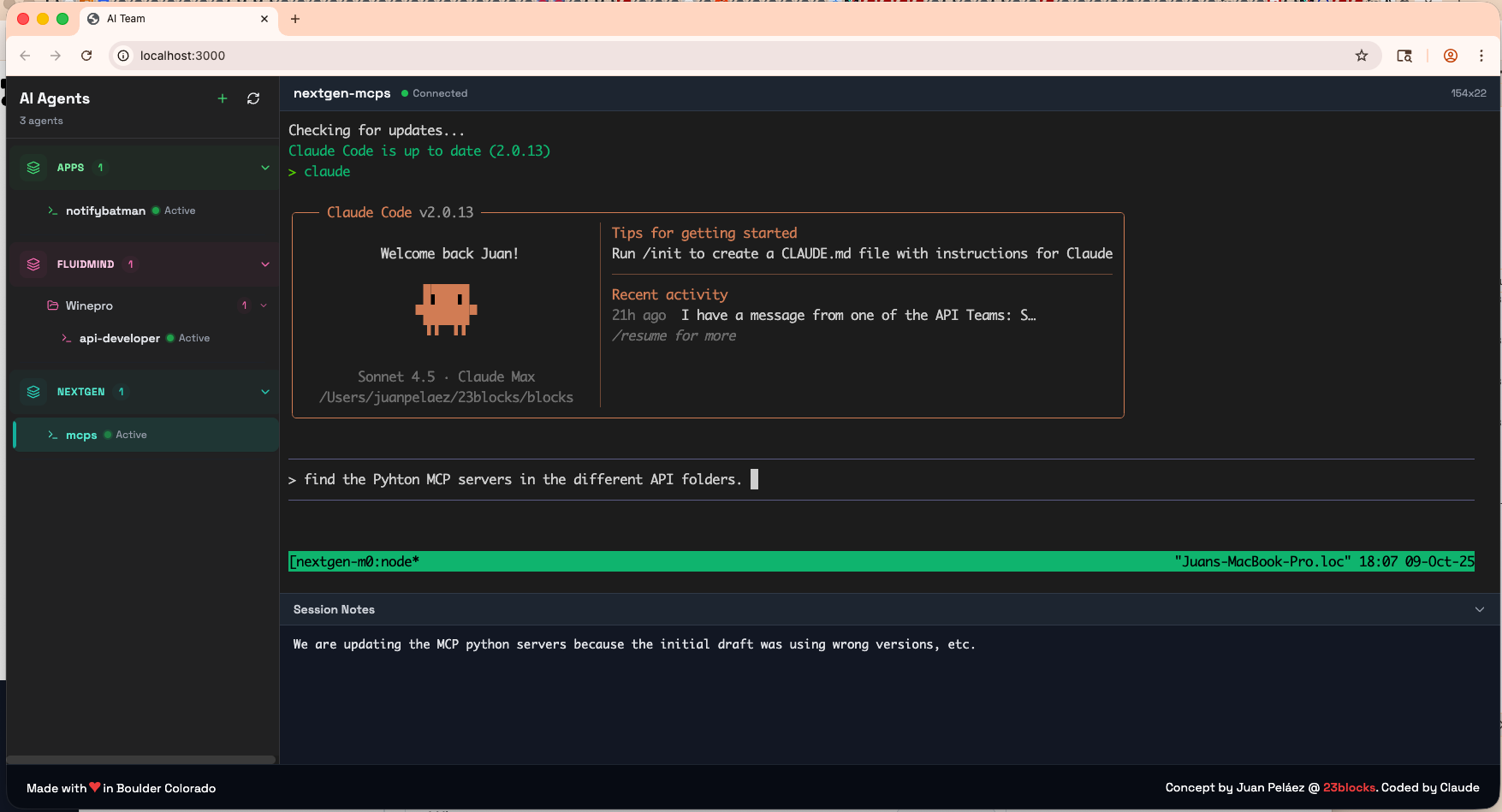Click the terminal icon beside mcps agent
This screenshot has height=812, width=1502.
click(53, 435)
